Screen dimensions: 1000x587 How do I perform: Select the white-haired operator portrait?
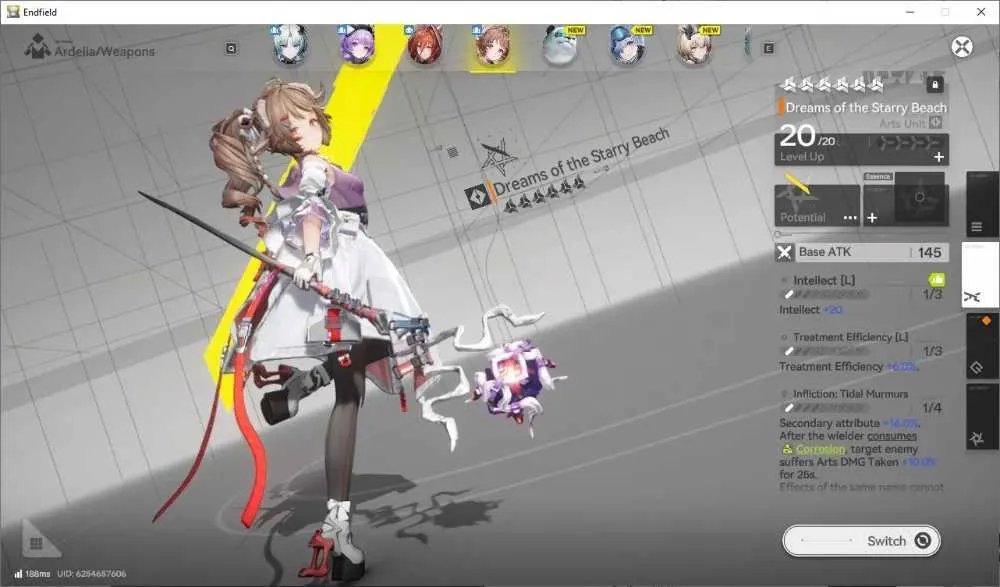(x=290, y=45)
